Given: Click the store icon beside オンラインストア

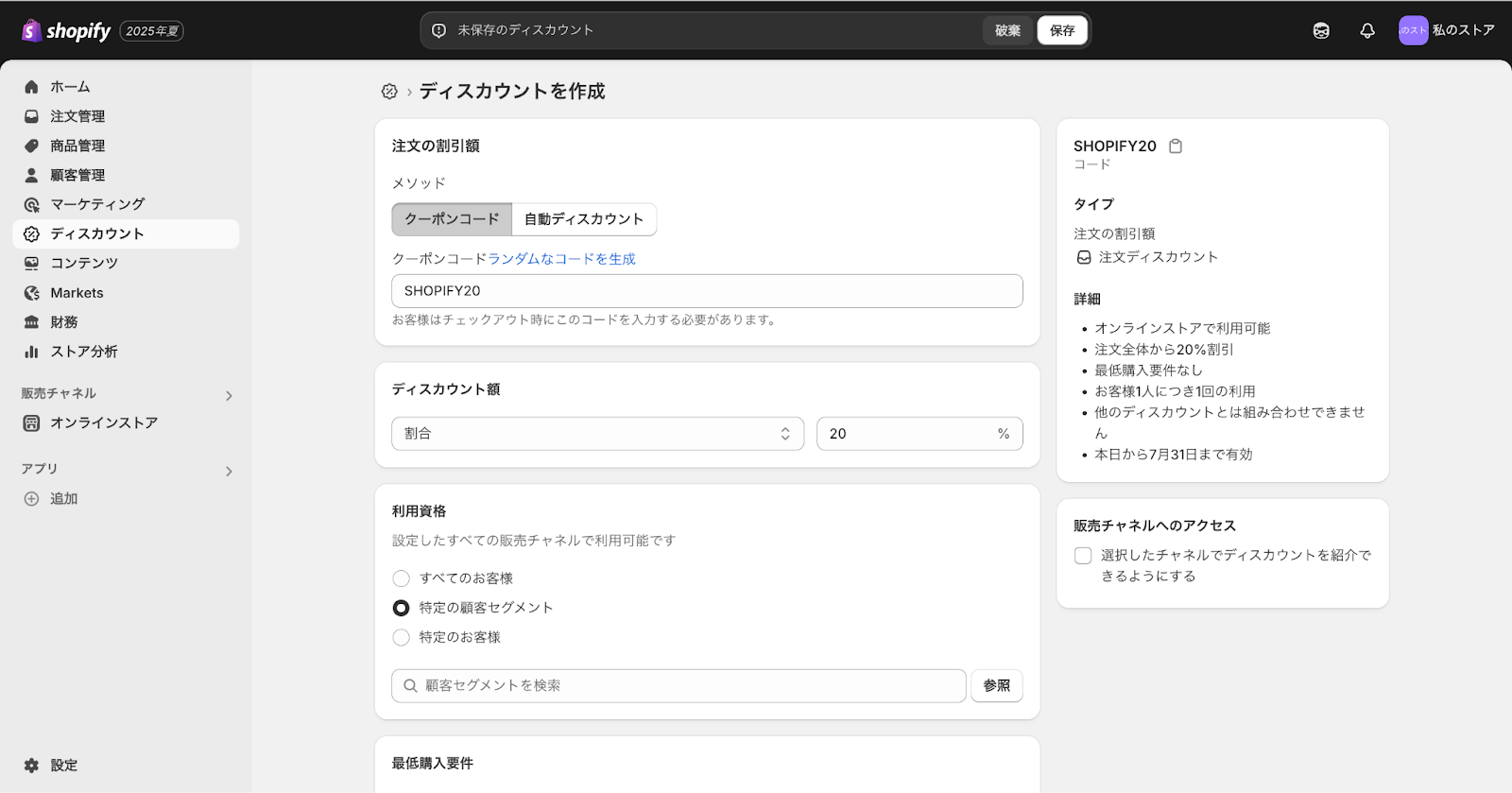Looking at the screenshot, I should point(31,422).
